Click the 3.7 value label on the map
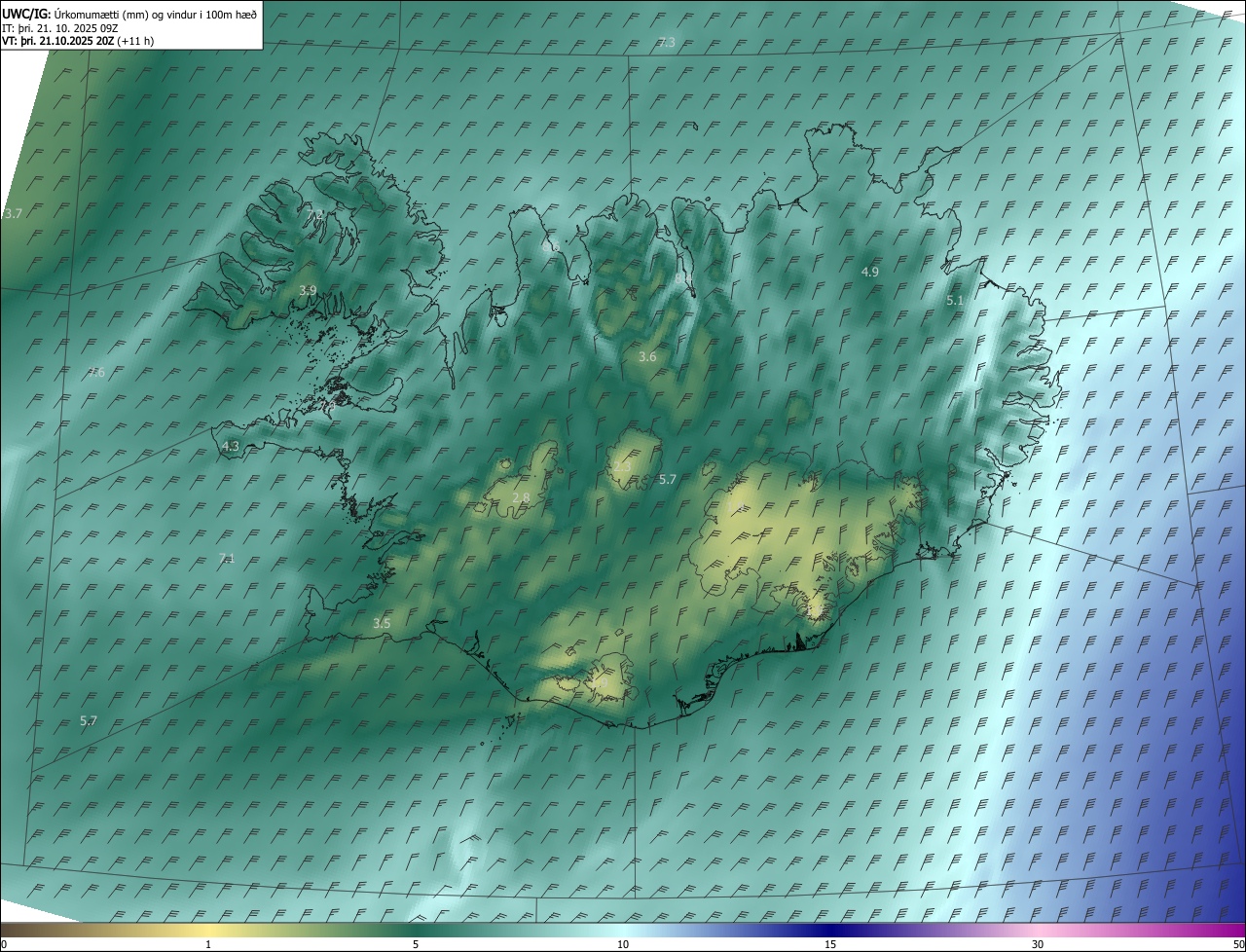Screen dimensions: 1246x952 coord(13,213)
